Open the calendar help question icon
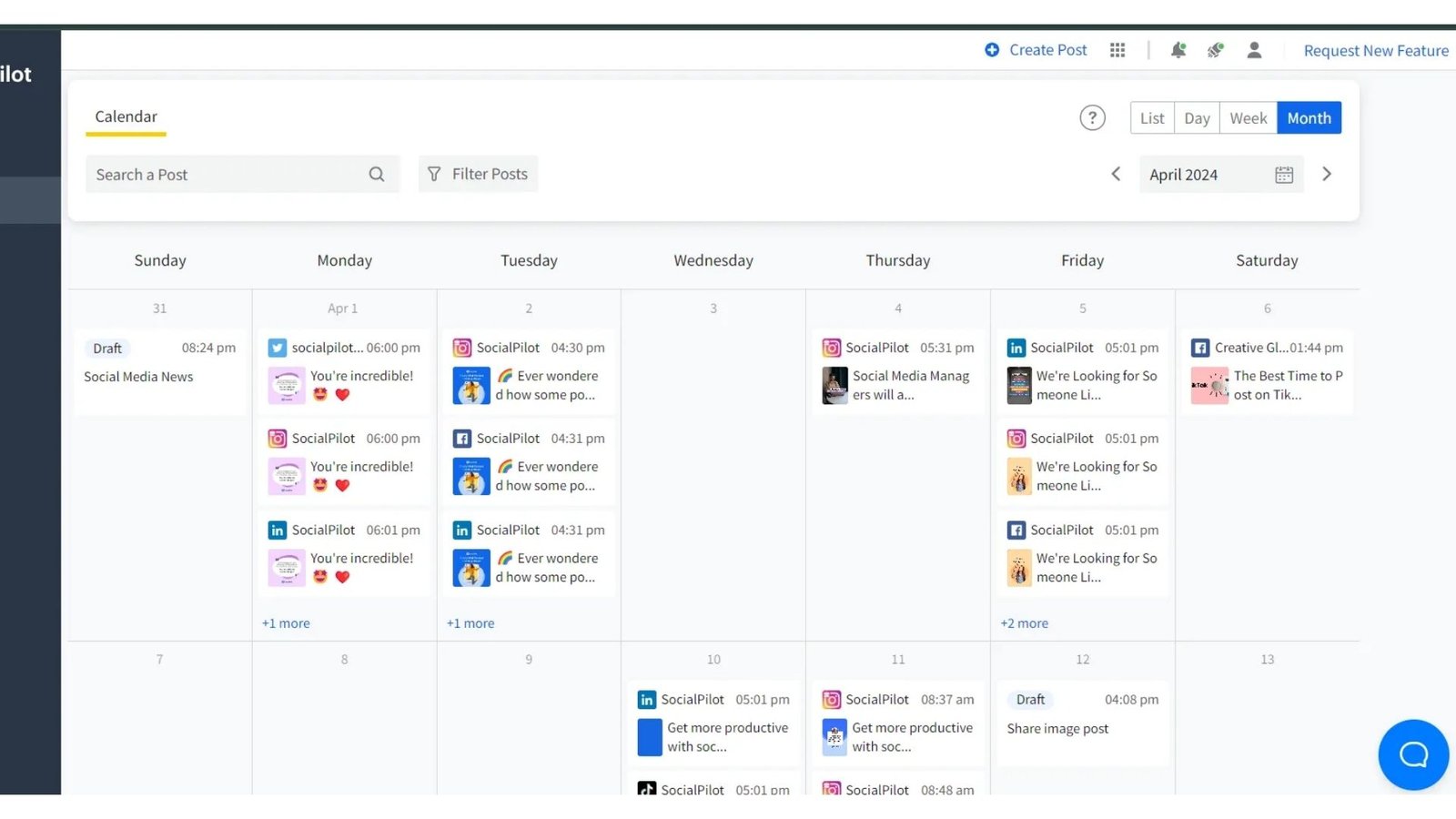 click(x=1092, y=117)
